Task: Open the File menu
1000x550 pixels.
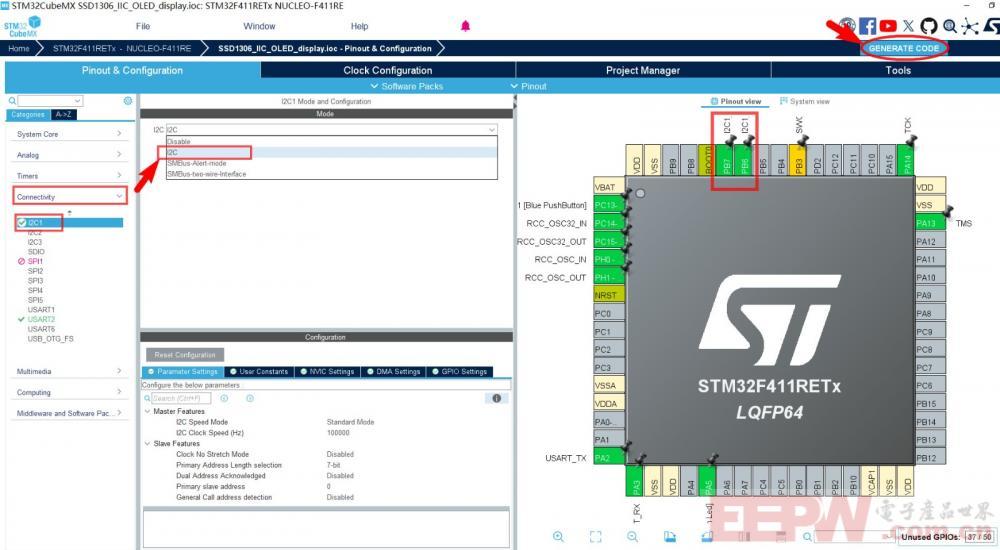Action: (143, 26)
